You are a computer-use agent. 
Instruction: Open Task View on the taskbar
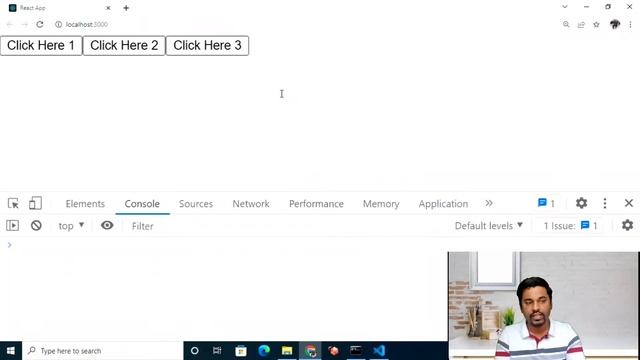pyautogui.click(x=217, y=351)
